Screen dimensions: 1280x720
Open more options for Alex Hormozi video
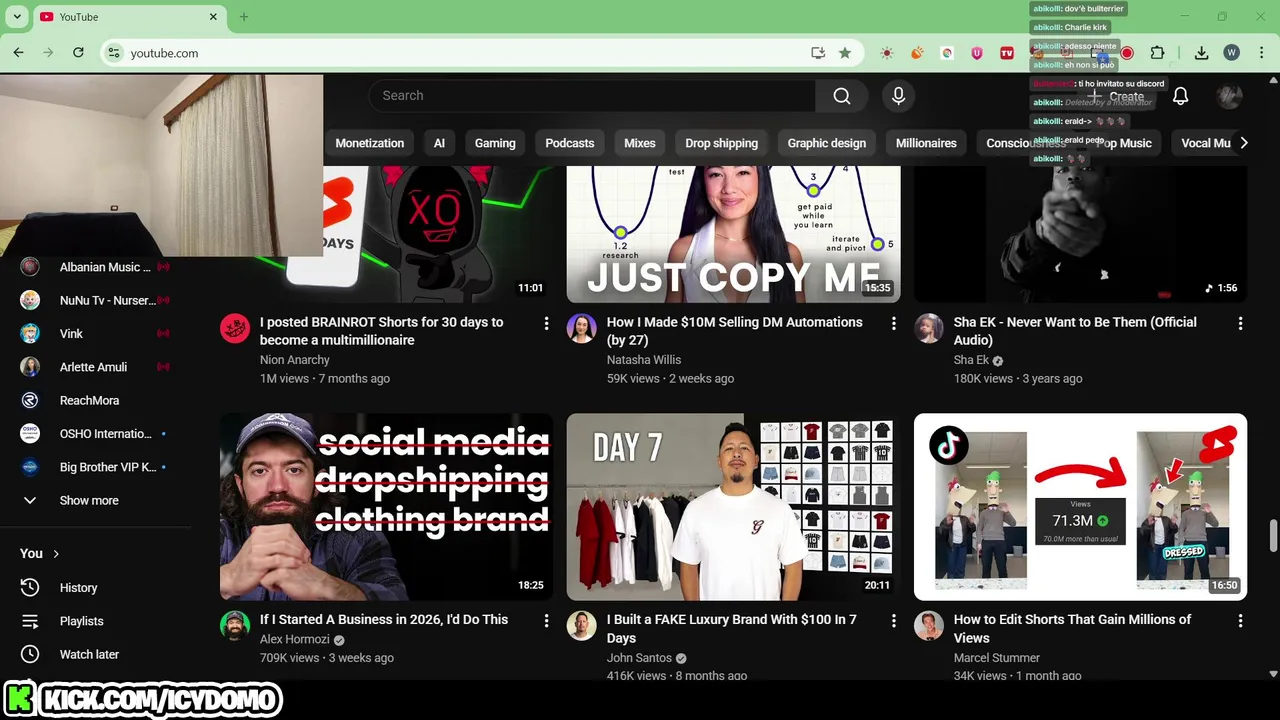click(546, 621)
